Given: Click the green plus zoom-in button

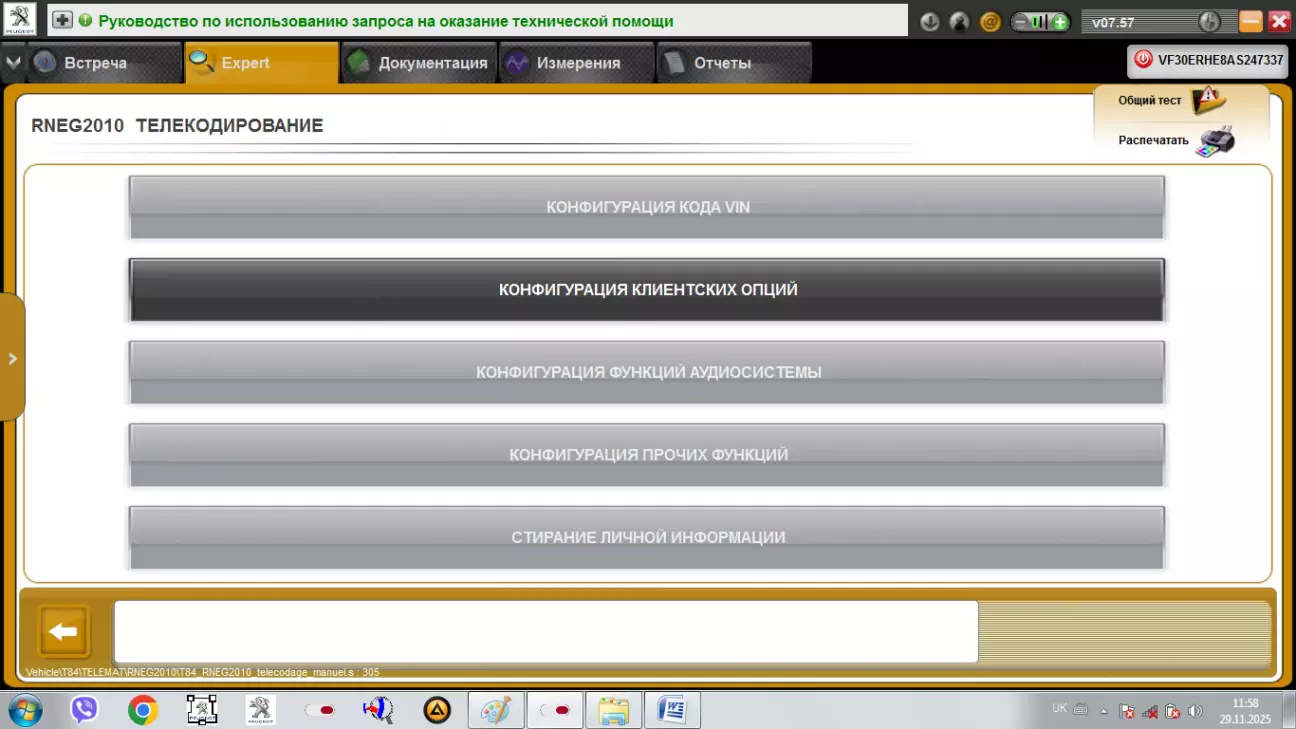Looking at the screenshot, I should tap(1060, 22).
